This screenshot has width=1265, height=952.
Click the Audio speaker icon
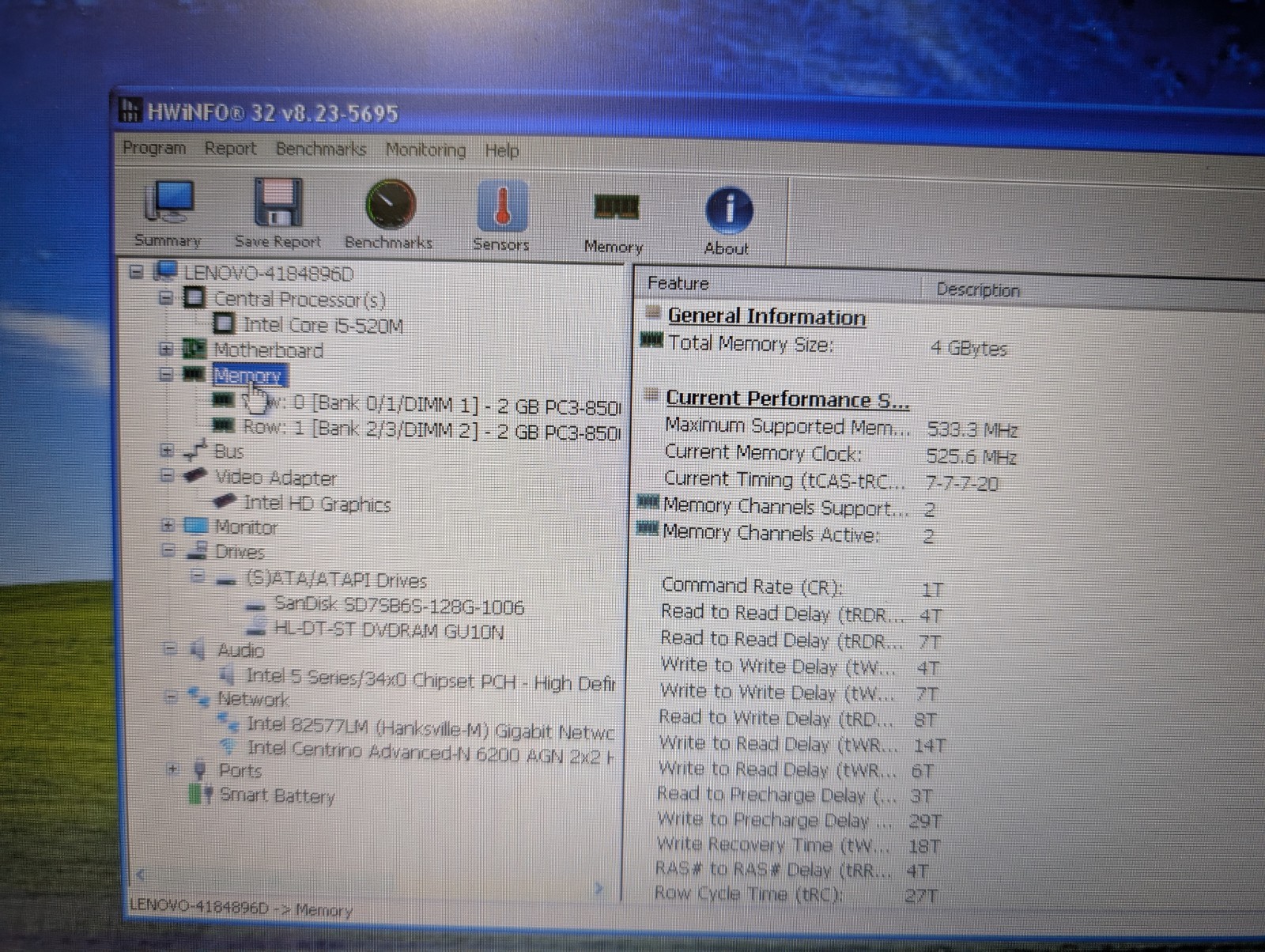pos(198,650)
